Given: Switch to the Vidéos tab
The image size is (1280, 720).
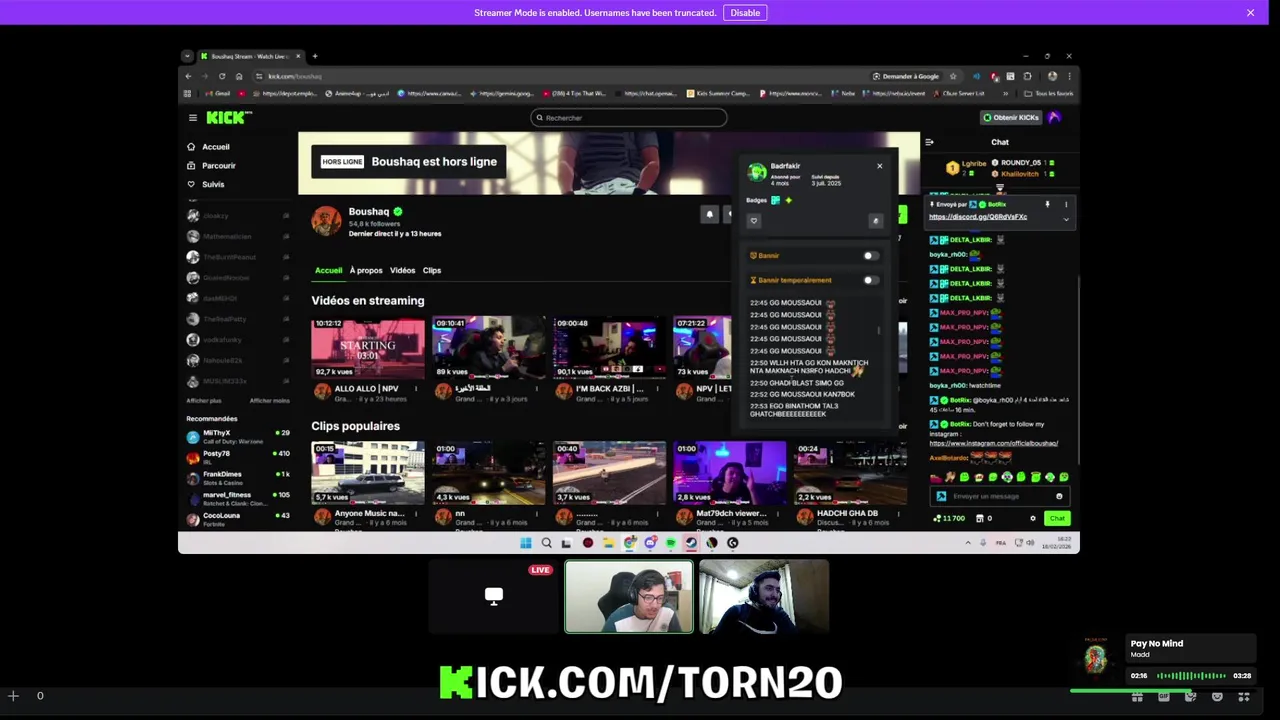Looking at the screenshot, I should coord(402,271).
